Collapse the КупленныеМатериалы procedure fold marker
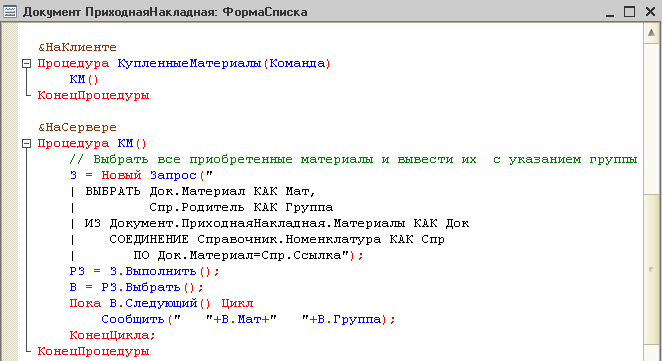This screenshot has width=662, height=361. 26,64
